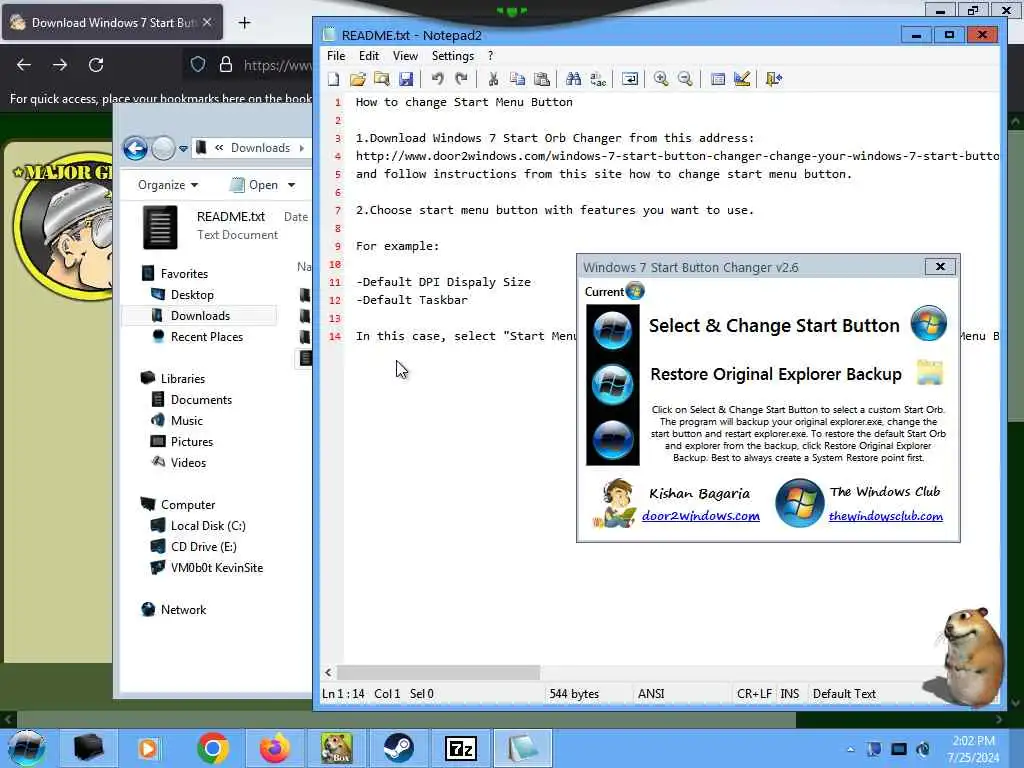Close the Start Button Changer dialog

pyautogui.click(x=940, y=266)
